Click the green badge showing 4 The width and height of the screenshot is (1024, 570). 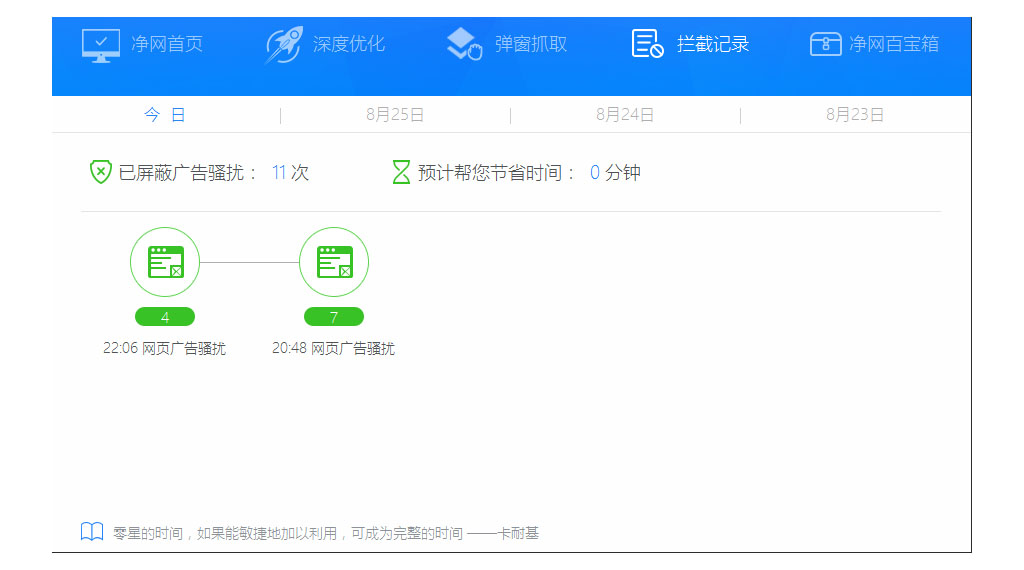165,317
